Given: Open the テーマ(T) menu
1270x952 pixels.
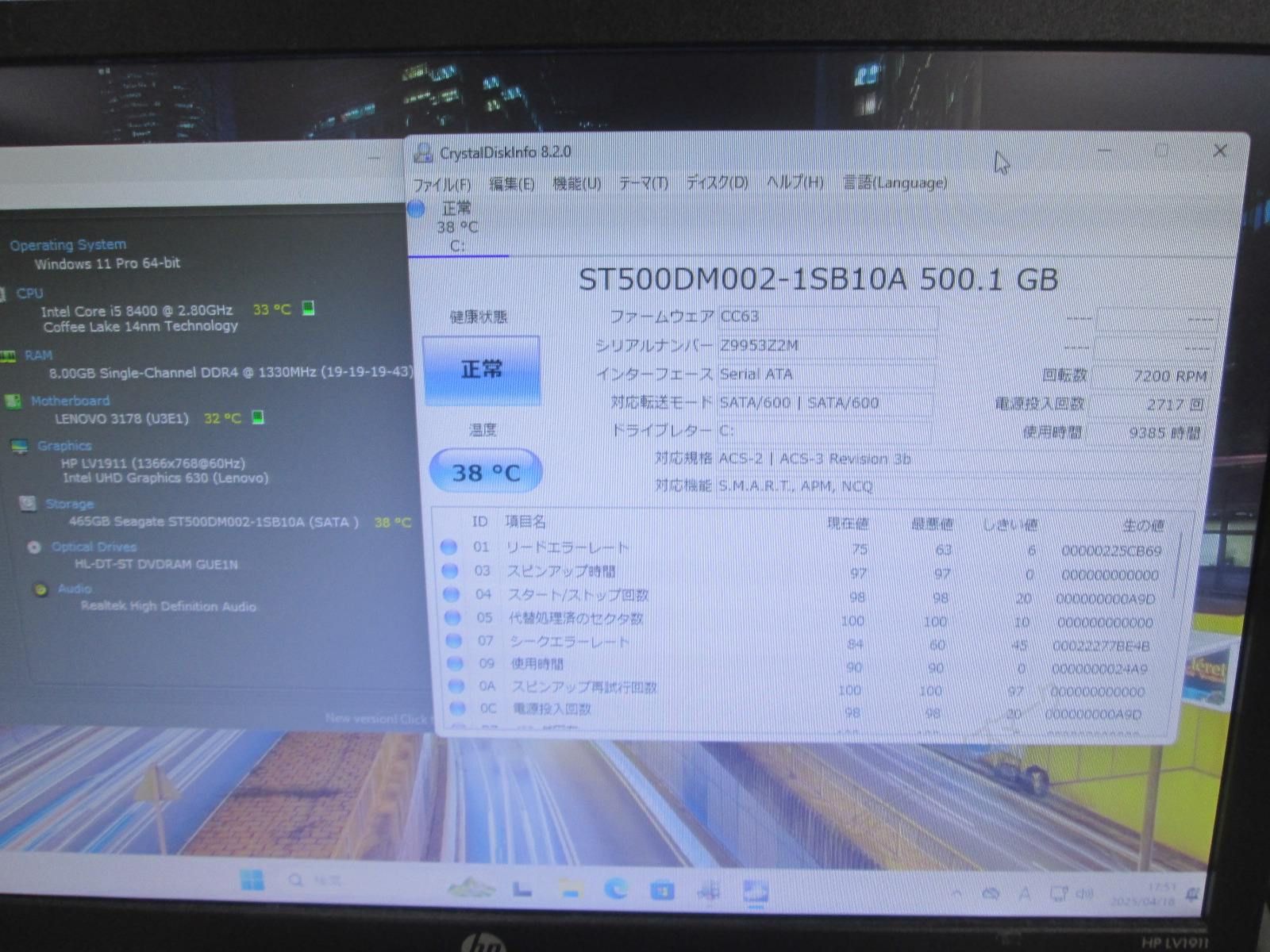Looking at the screenshot, I should [x=643, y=183].
